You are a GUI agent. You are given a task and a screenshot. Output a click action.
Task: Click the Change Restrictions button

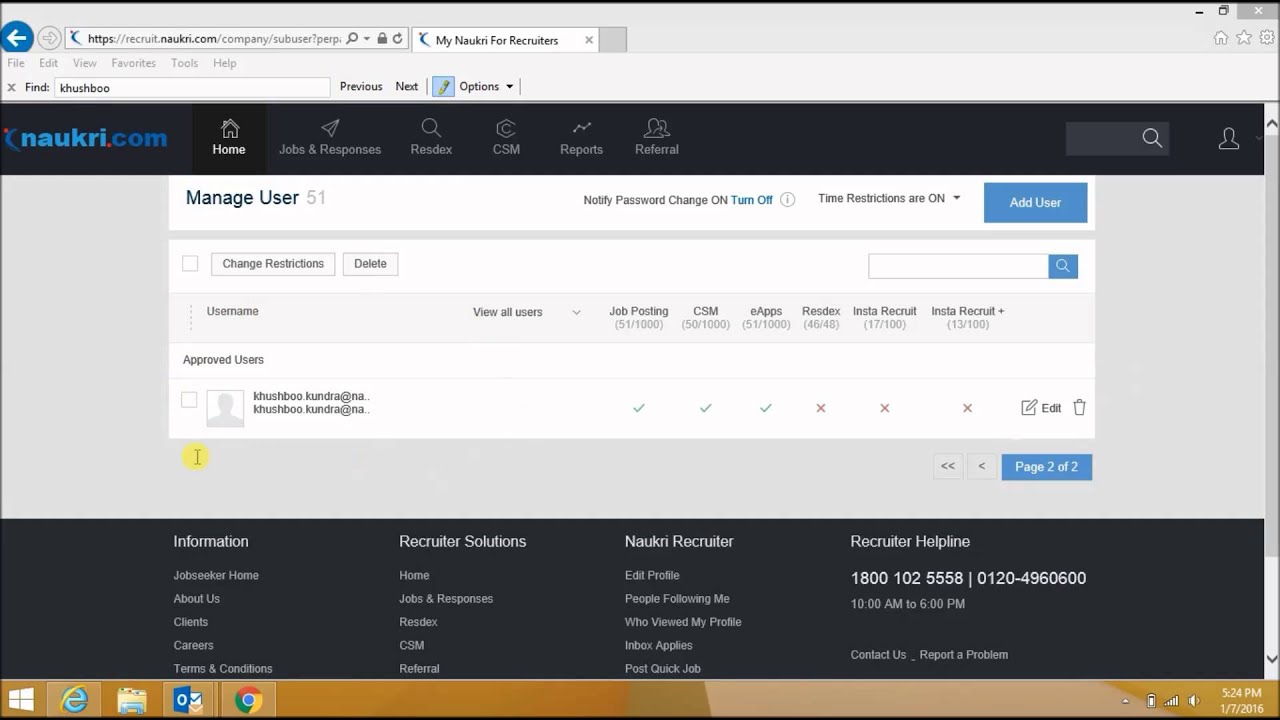(x=273, y=264)
